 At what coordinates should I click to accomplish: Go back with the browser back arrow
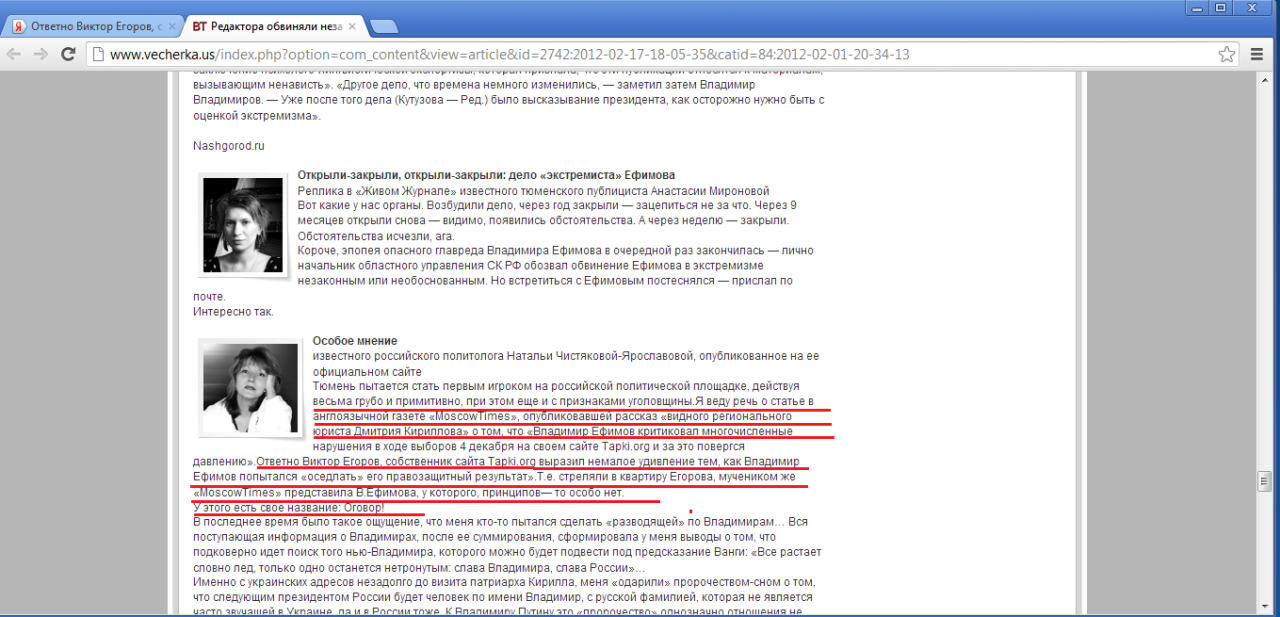(14, 54)
